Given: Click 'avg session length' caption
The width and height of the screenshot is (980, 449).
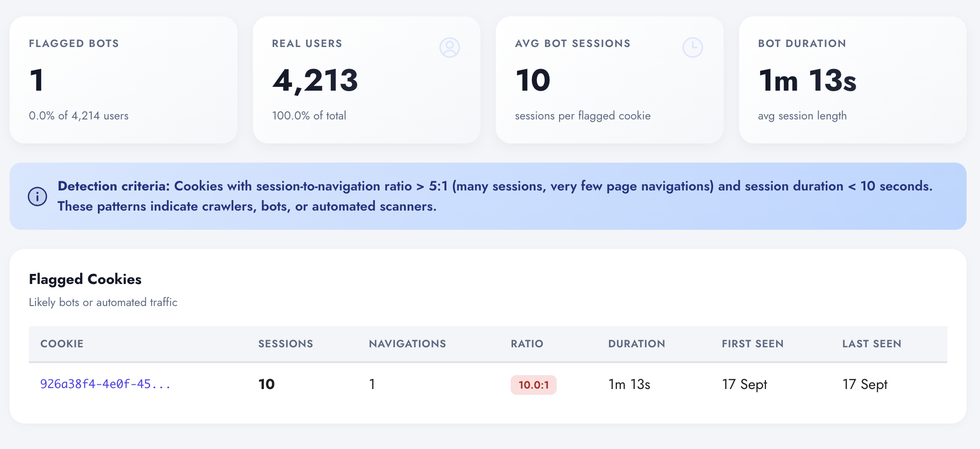Looking at the screenshot, I should tap(802, 116).
